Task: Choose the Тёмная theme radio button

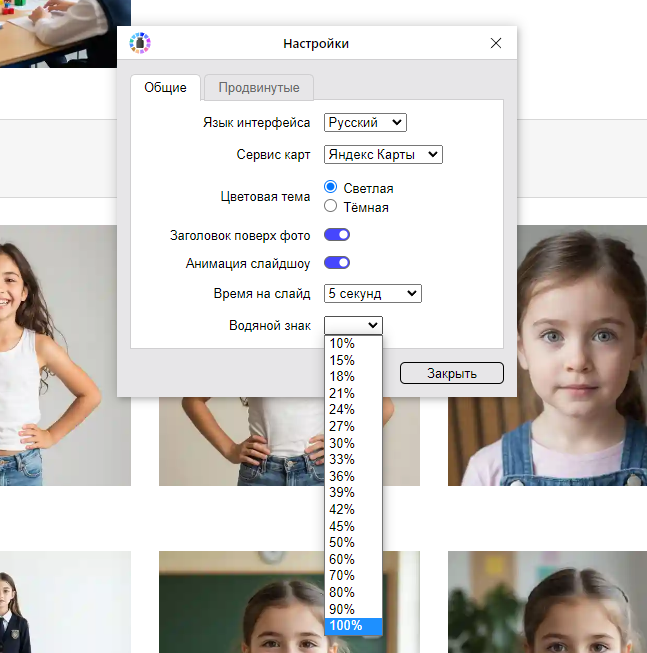Action: (331, 206)
